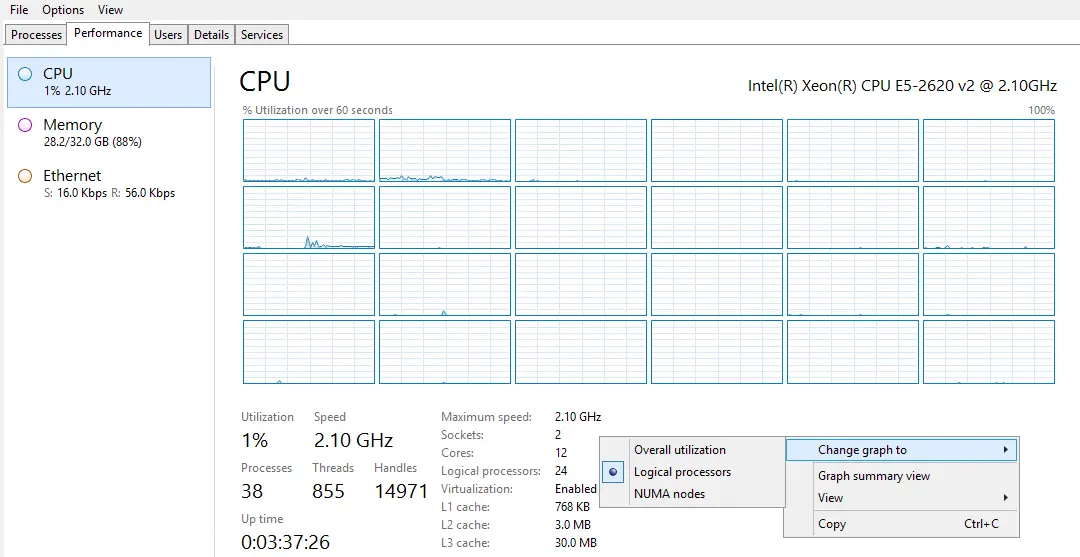The width and height of the screenshot is (1080, 557).
Task: Click the large CPU heading
Action: (x=264, y=81)
